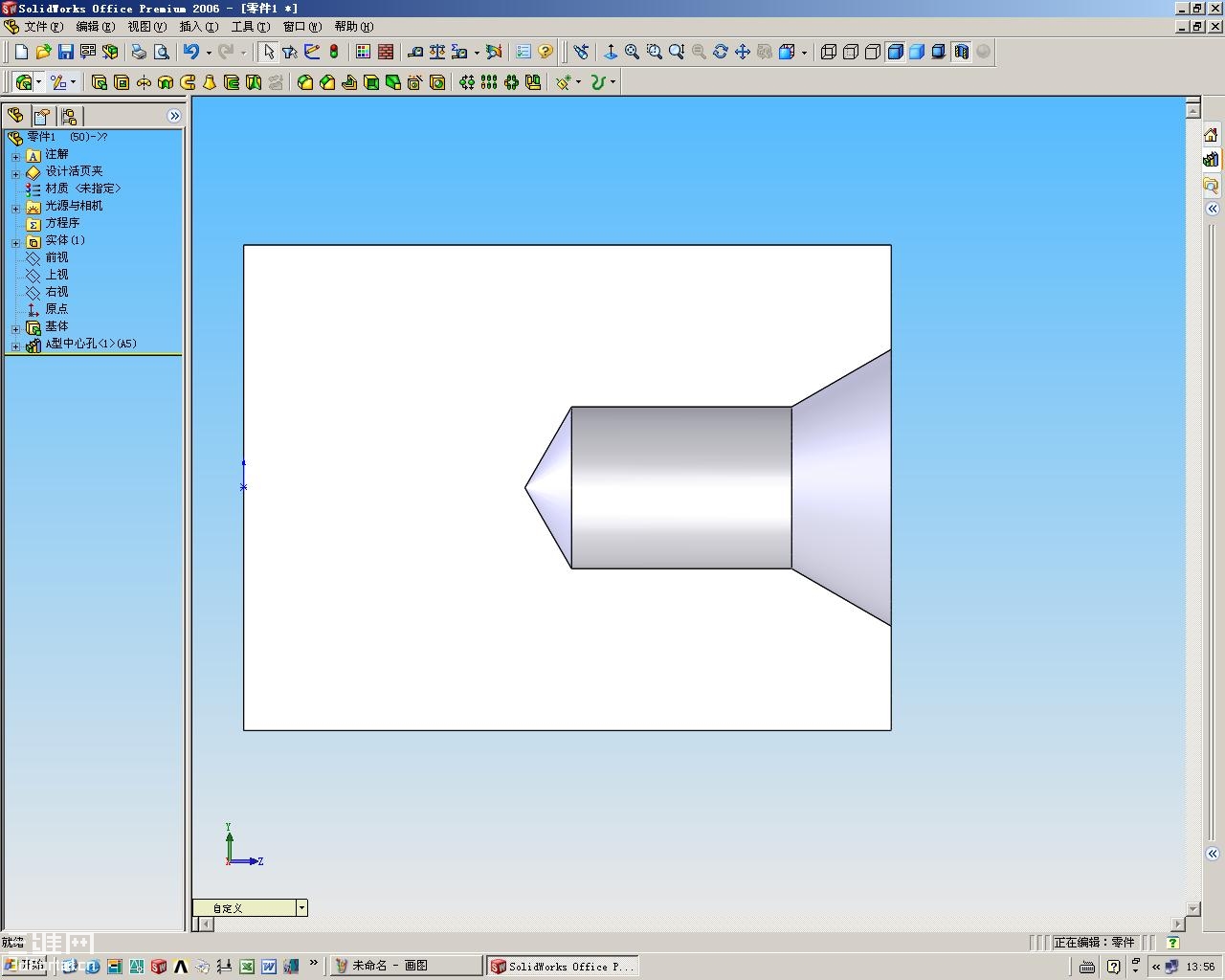
Task: Switch to Hidden Lines Visible display
Action: 851,52
